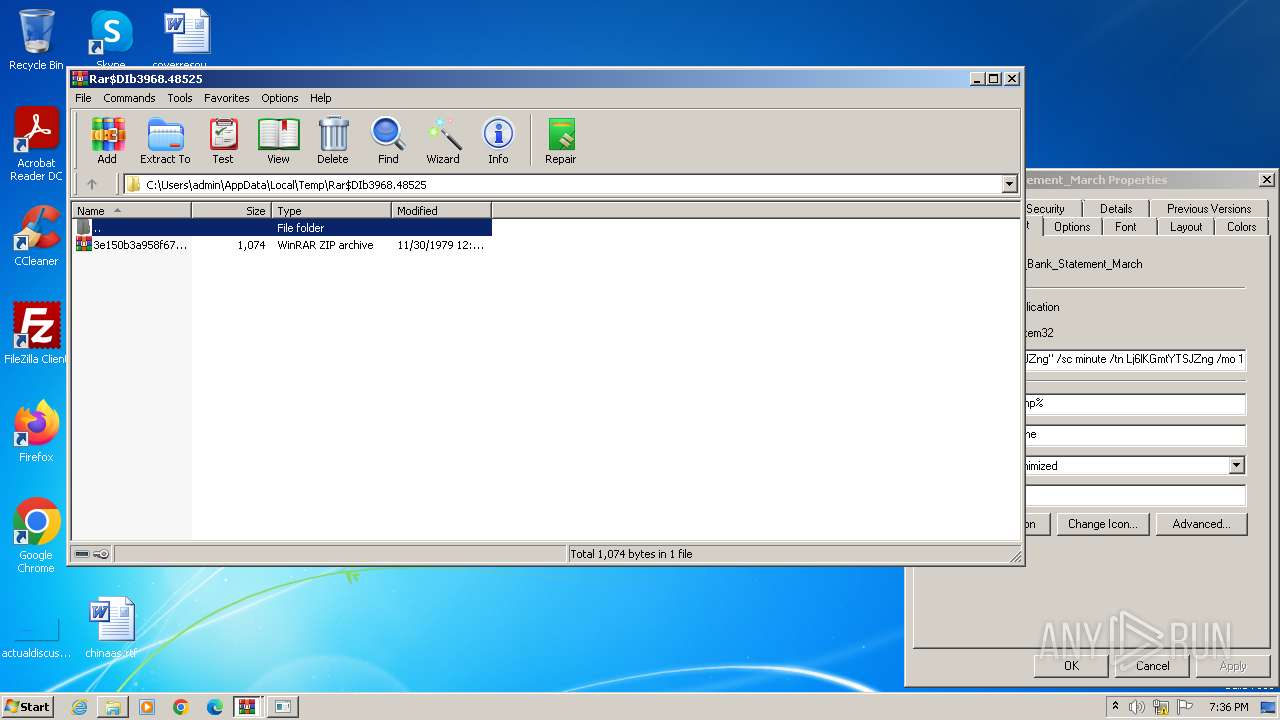Image resolution: width=1280 pixels, height=720 pixels.
Task: Click the Repair archive icon
Action: 560,141
